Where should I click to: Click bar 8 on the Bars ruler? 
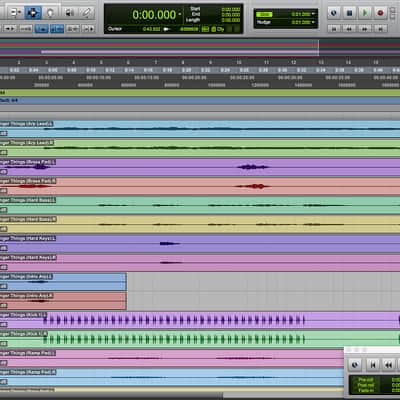[183, 62]
